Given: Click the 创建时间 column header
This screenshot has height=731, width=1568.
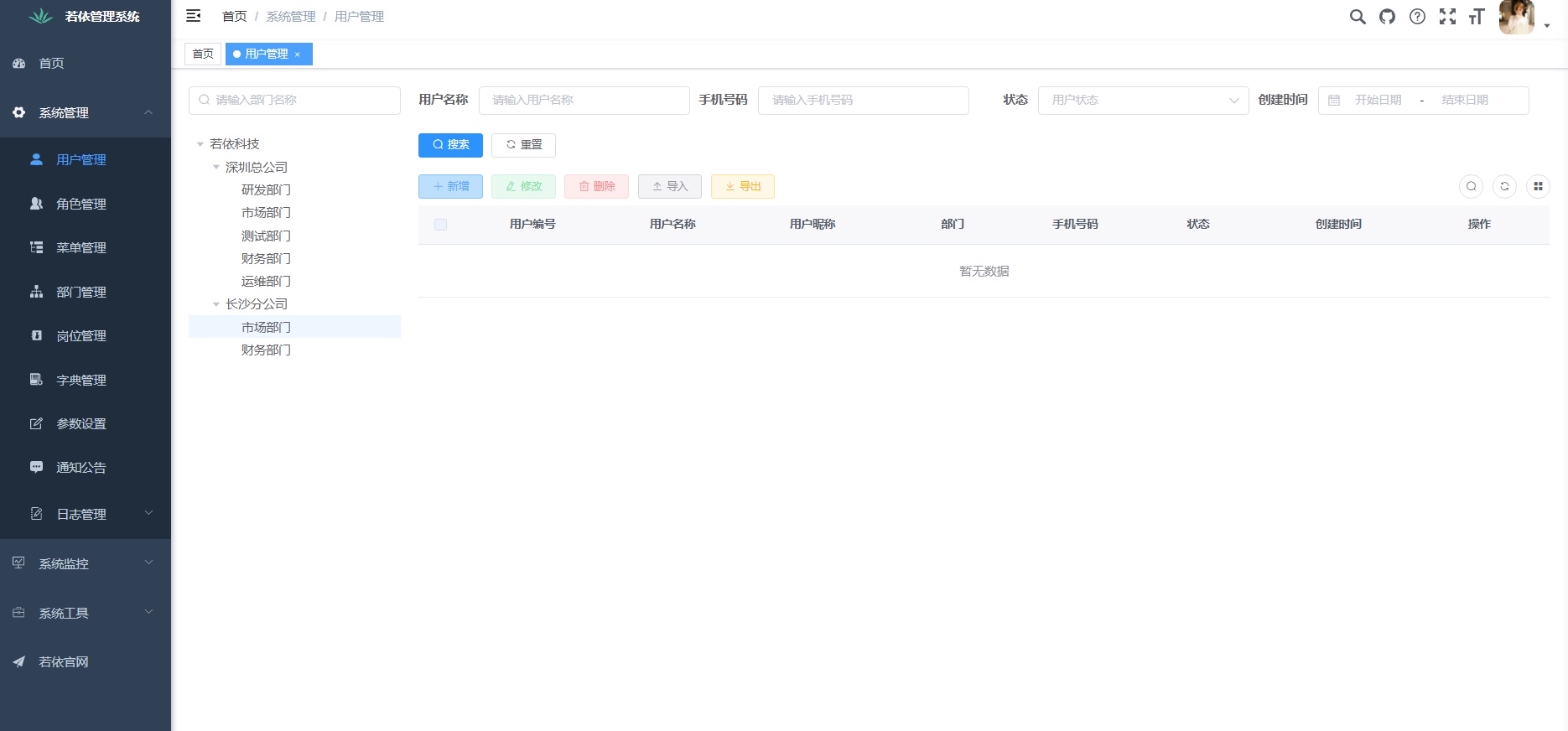Looking at the screenshot, I should [x=1338, y=225].
